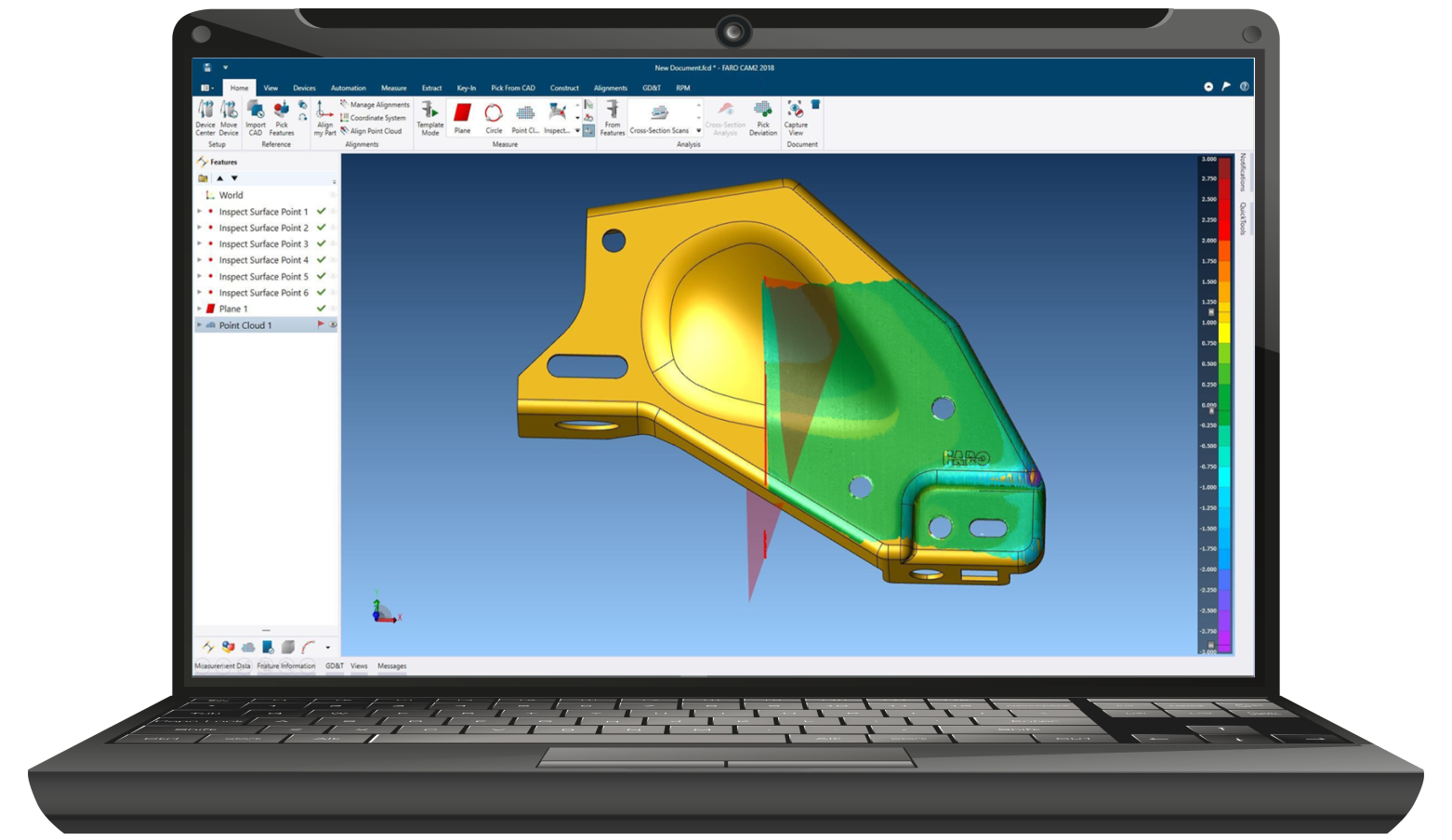Select the Pick Features tool
The image size is (1452, 840).
click(282, 118)
